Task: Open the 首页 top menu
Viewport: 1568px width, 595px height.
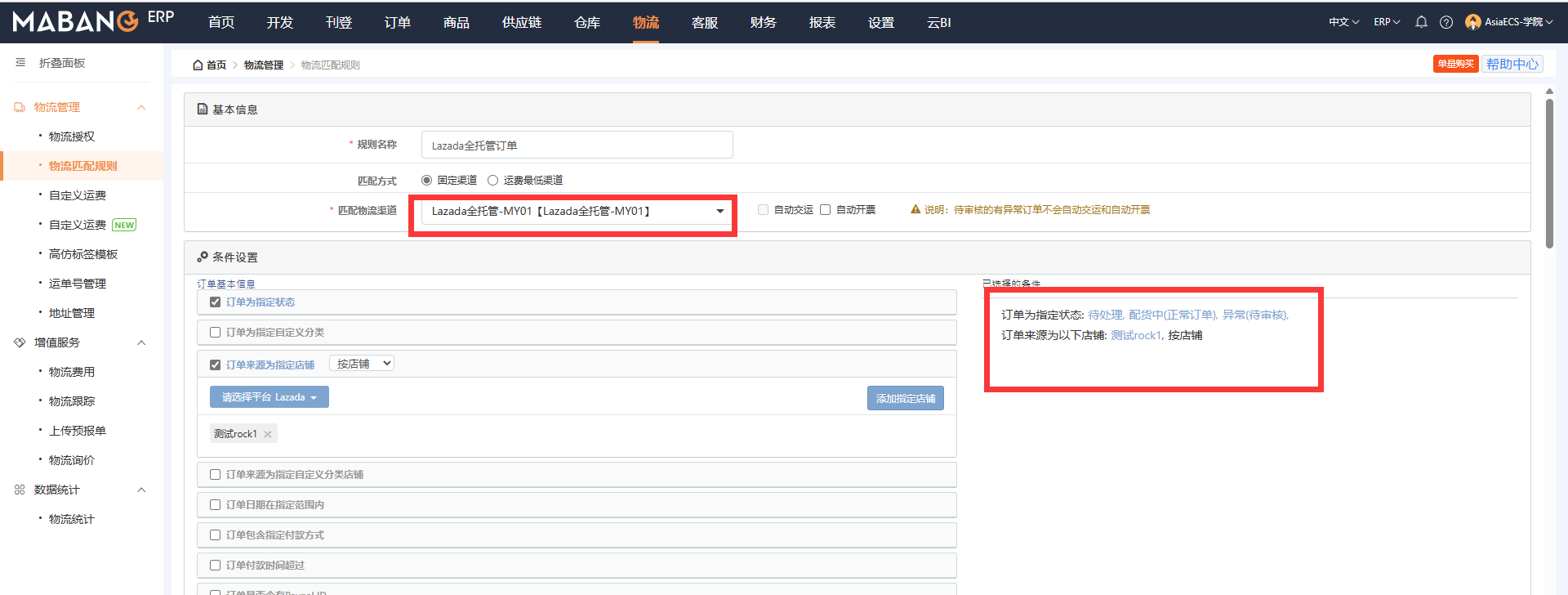Action: coord(221,22)
